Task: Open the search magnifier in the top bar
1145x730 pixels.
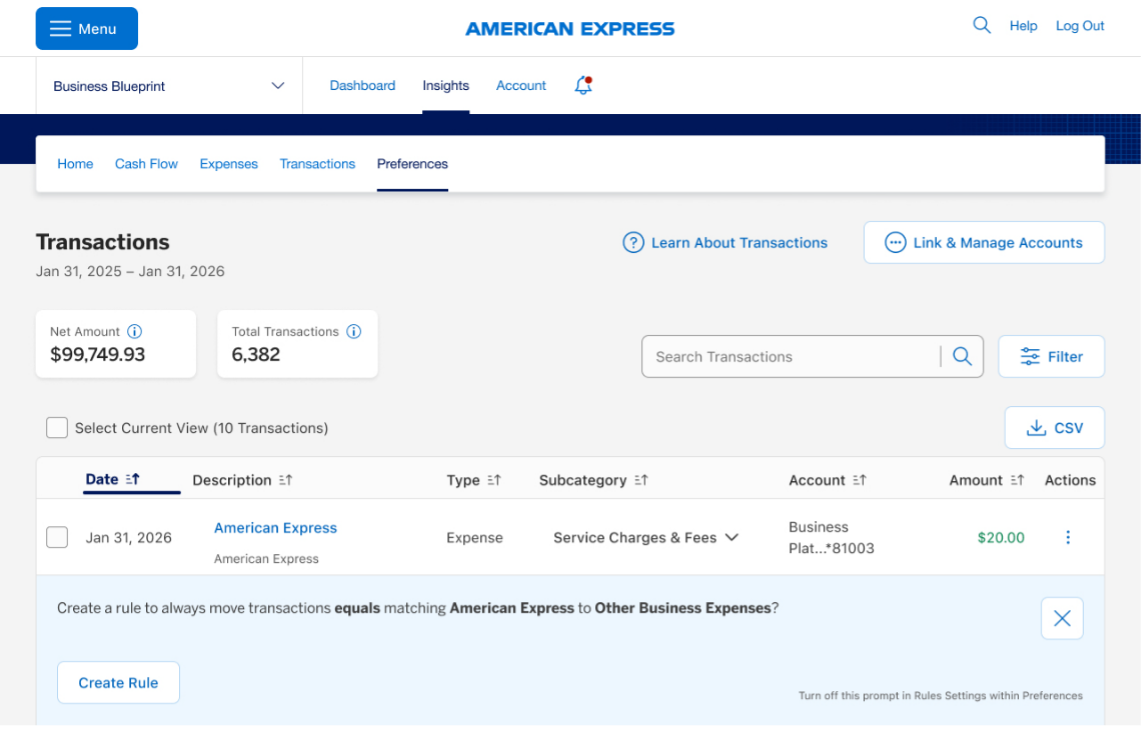Action: 980,25
